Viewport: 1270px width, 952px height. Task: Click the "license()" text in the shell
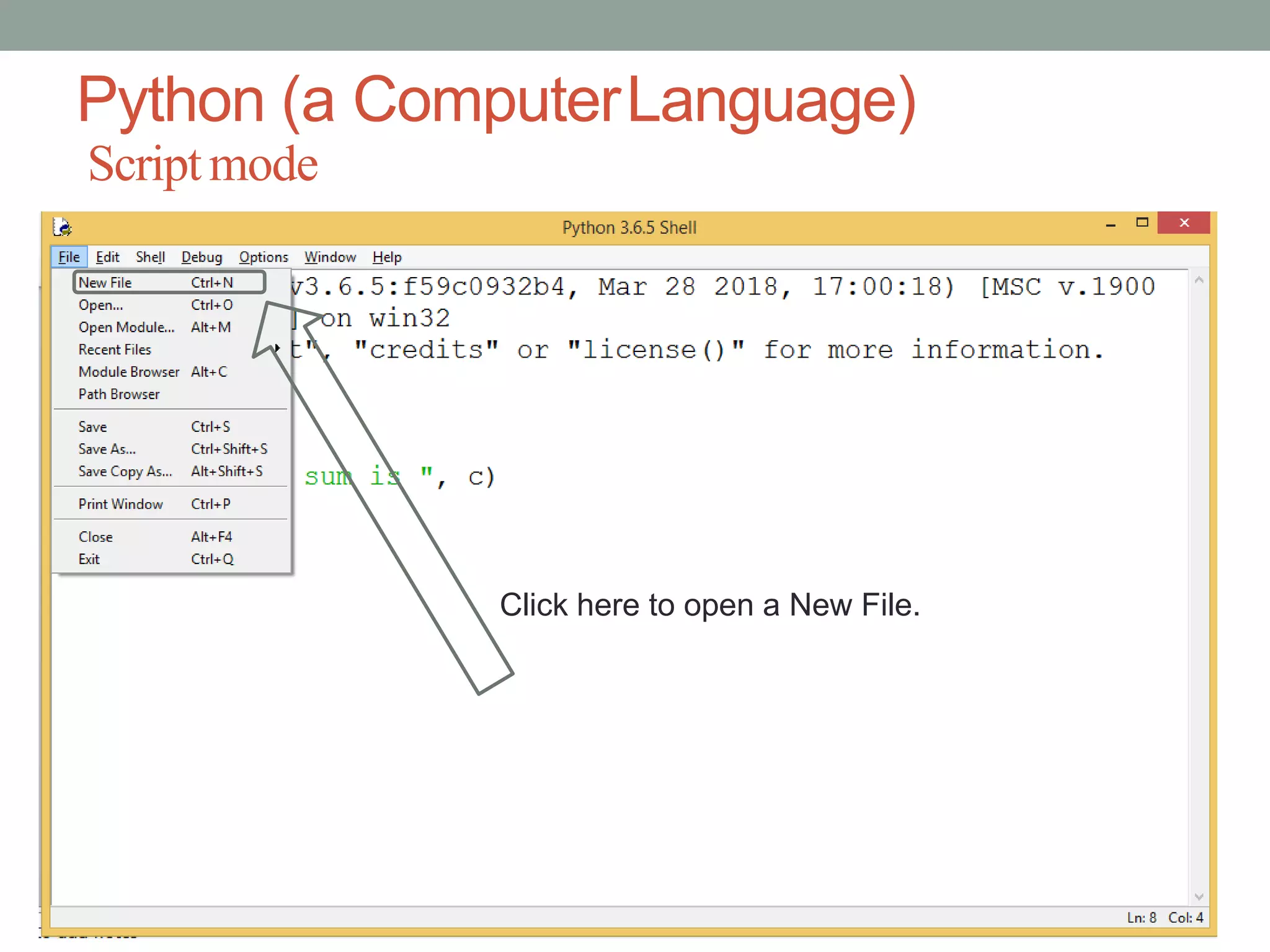656,350
